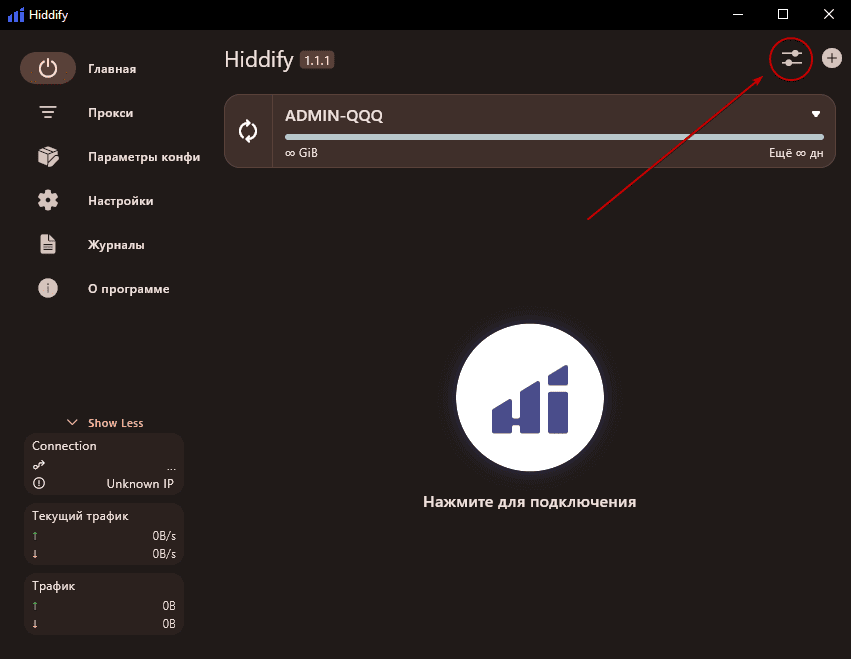Open Журналы via the document icon
The image size is (851, 659).
pos(48,244)
